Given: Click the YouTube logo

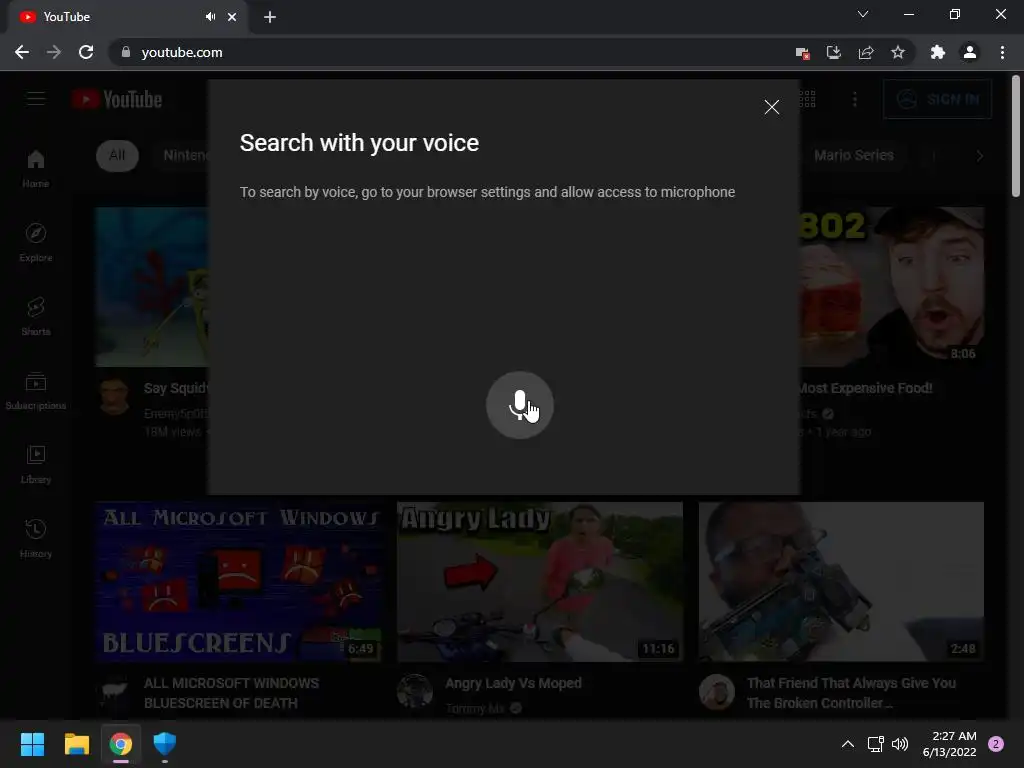Looking at the screenshot, I should point(117,99).
